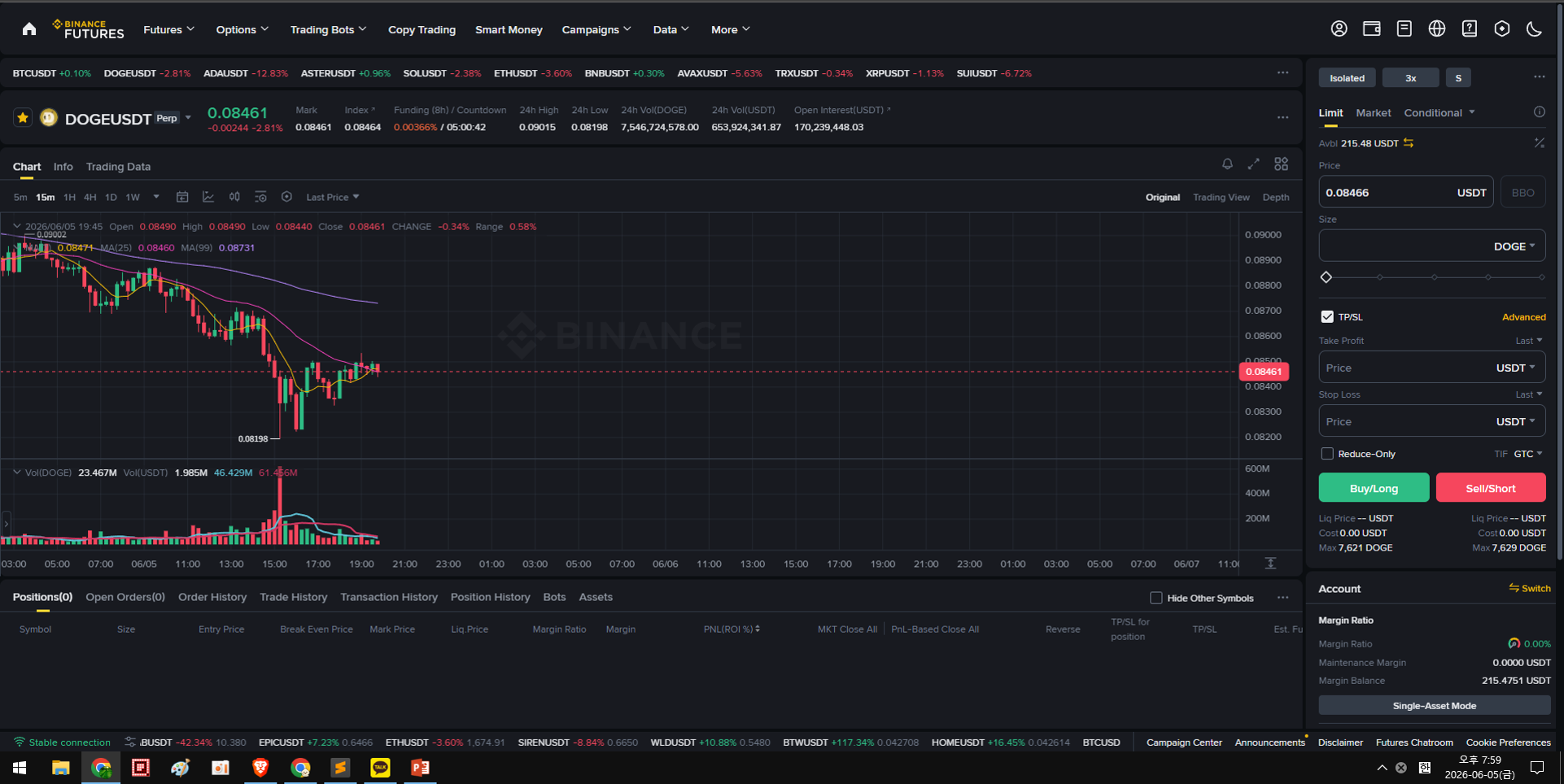
Task: Open the wallet icon in header
Action: 1371,29
